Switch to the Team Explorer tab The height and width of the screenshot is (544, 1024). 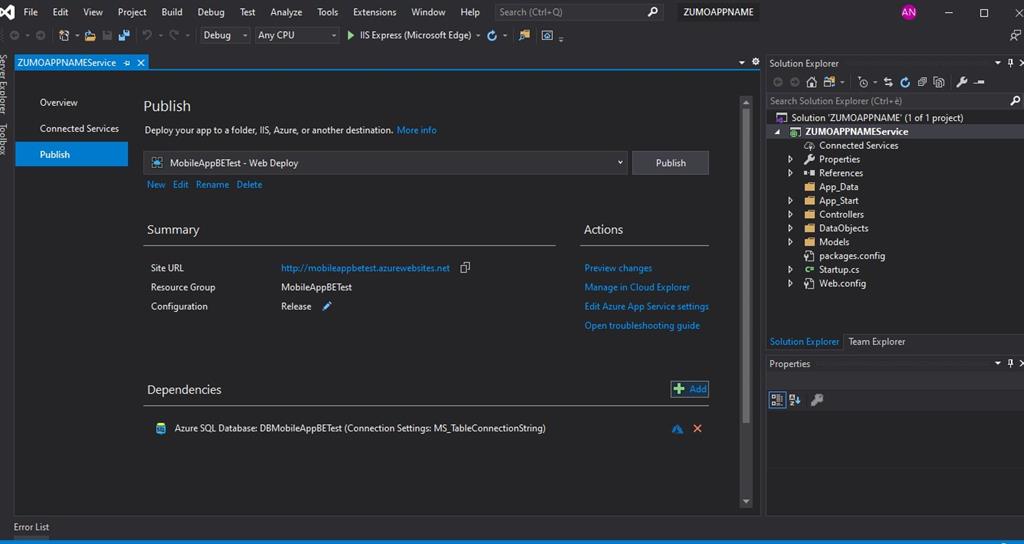[x=876, y=342]
